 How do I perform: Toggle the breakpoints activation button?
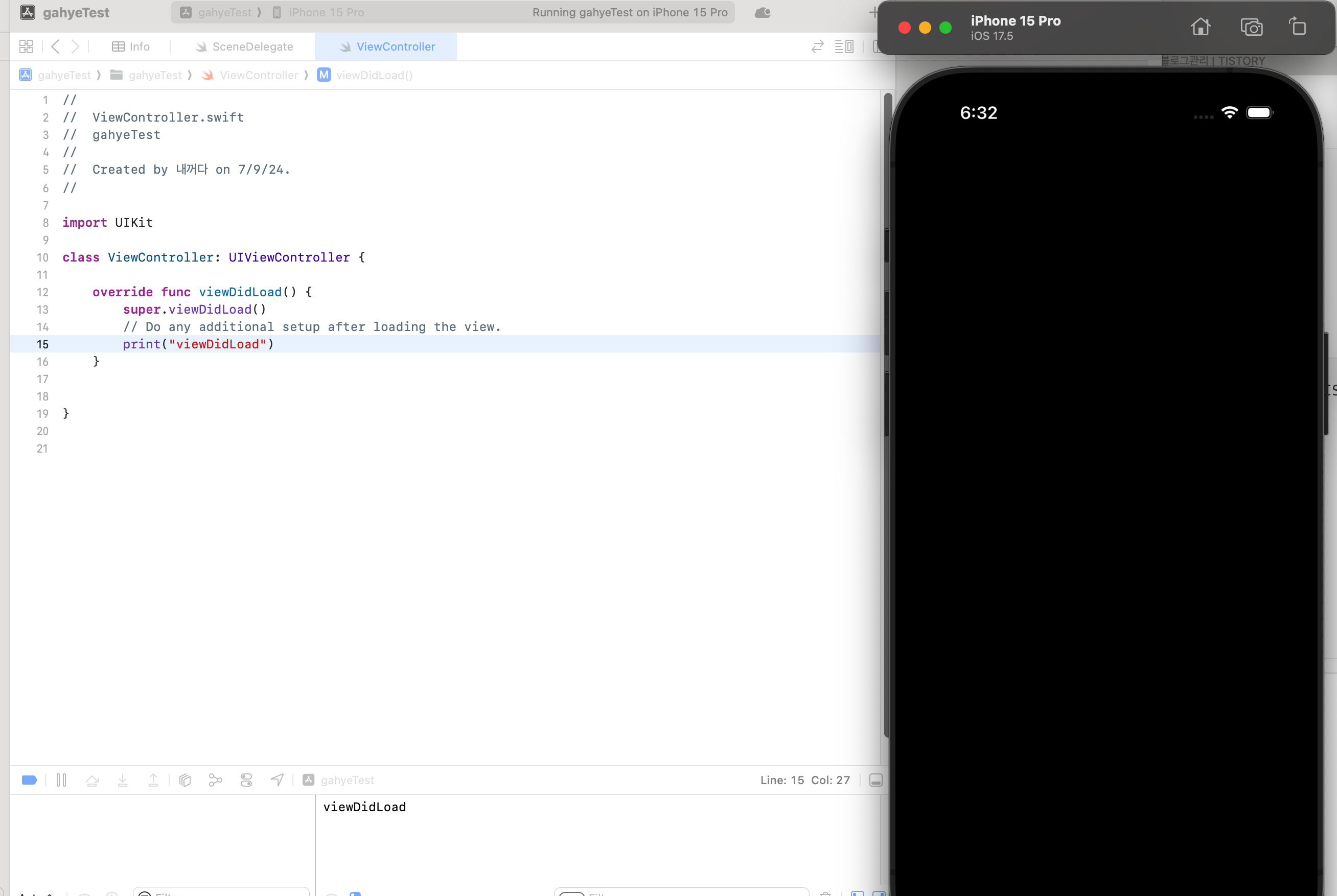(x=29, y=780)
